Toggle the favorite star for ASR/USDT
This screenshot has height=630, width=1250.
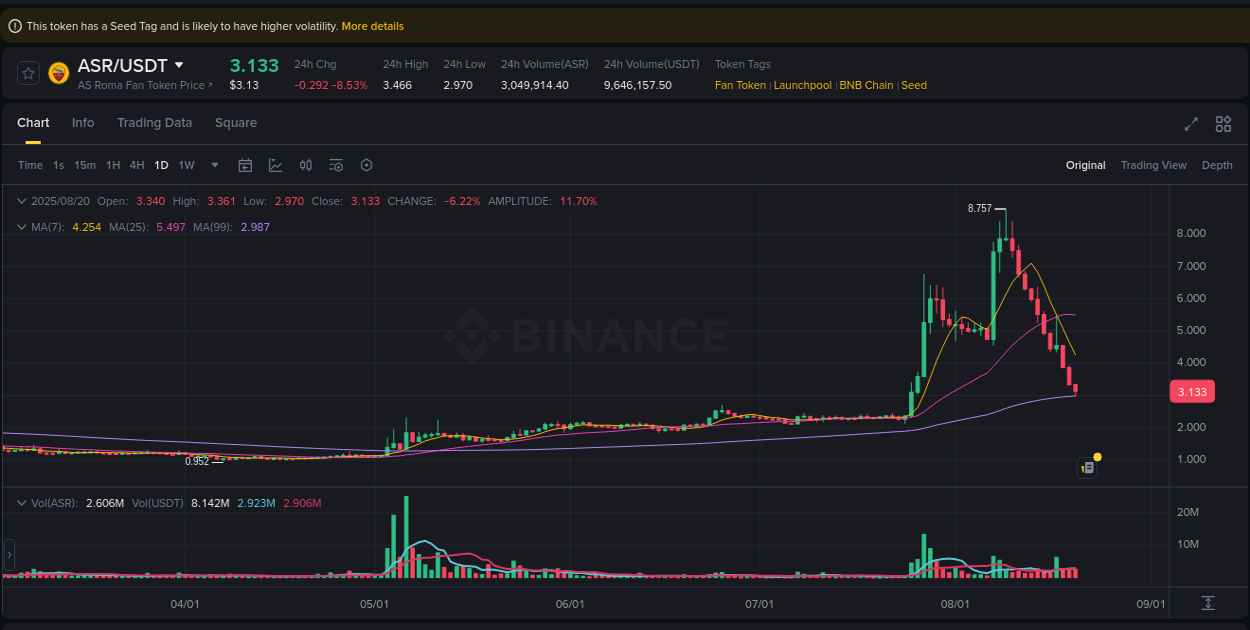(27, 72)
